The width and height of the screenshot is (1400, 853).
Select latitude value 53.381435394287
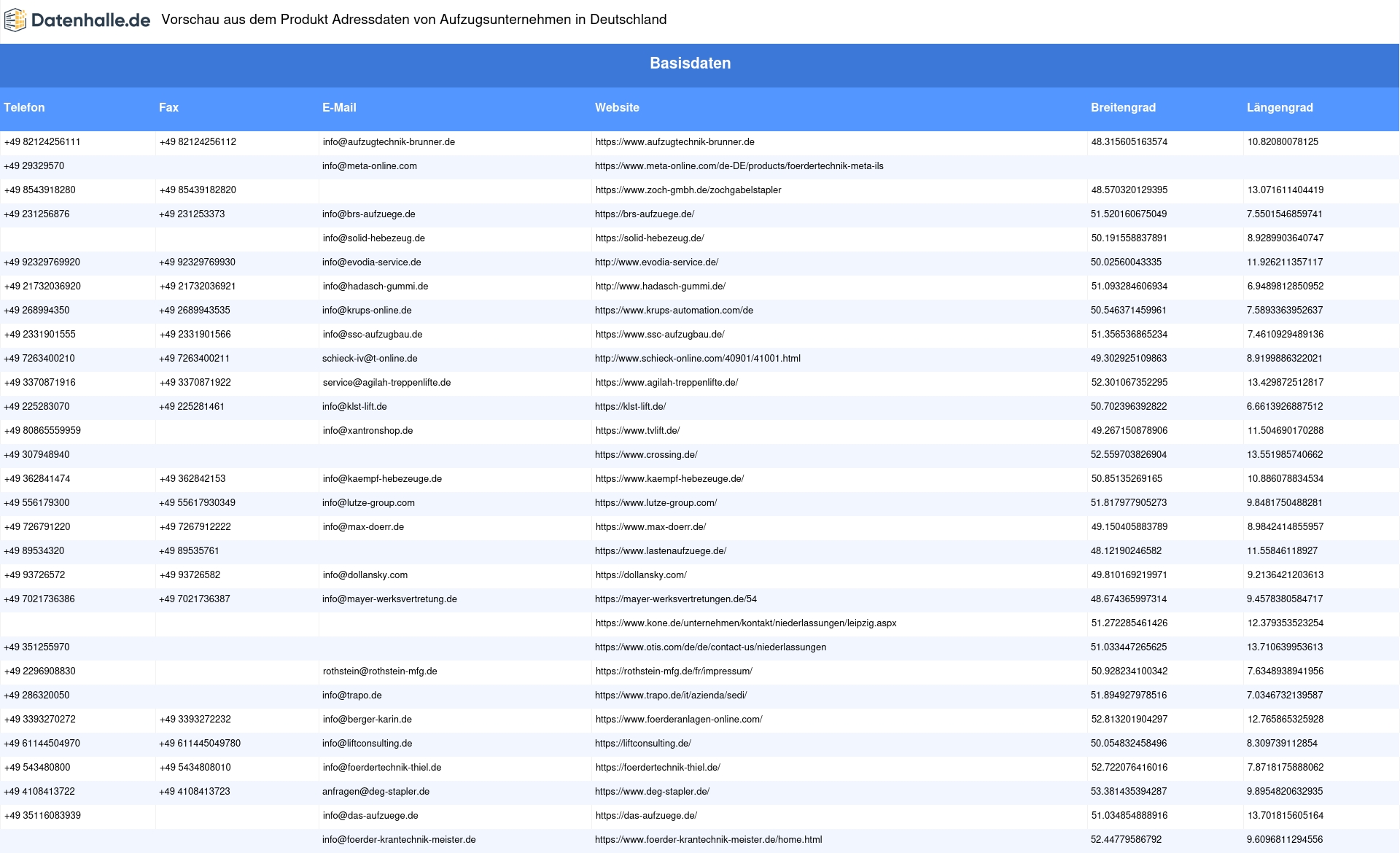coord(1129,792)
